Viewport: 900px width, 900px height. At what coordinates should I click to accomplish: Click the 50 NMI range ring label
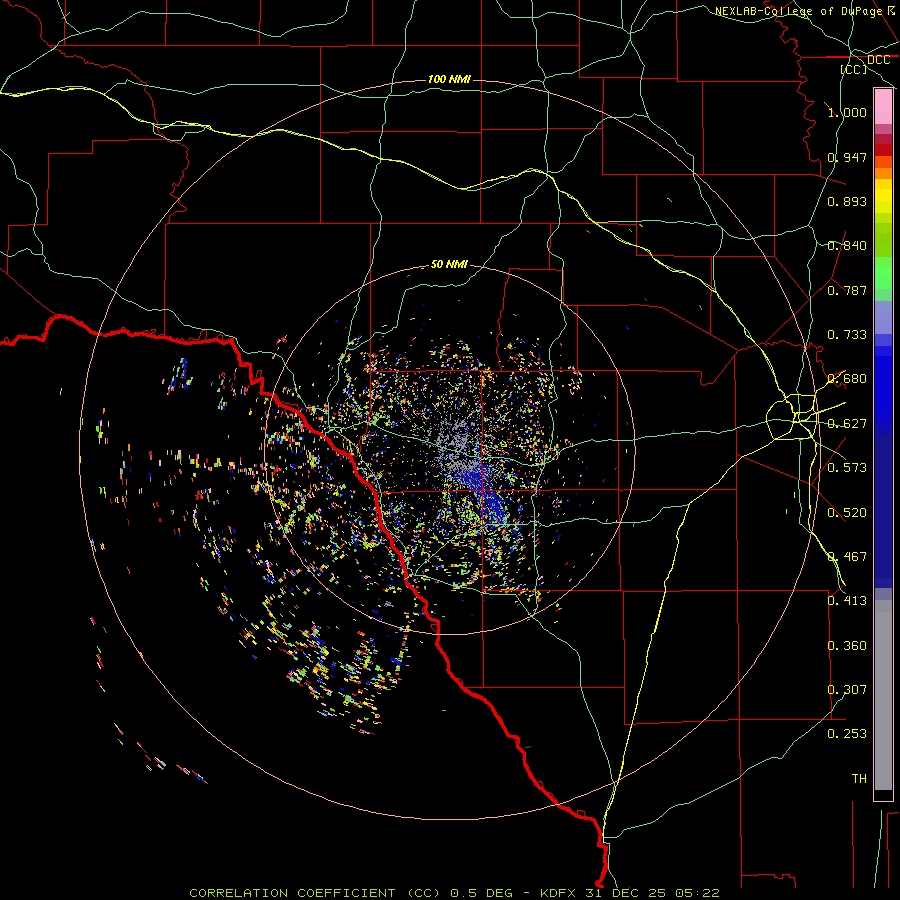click(449, 264)
